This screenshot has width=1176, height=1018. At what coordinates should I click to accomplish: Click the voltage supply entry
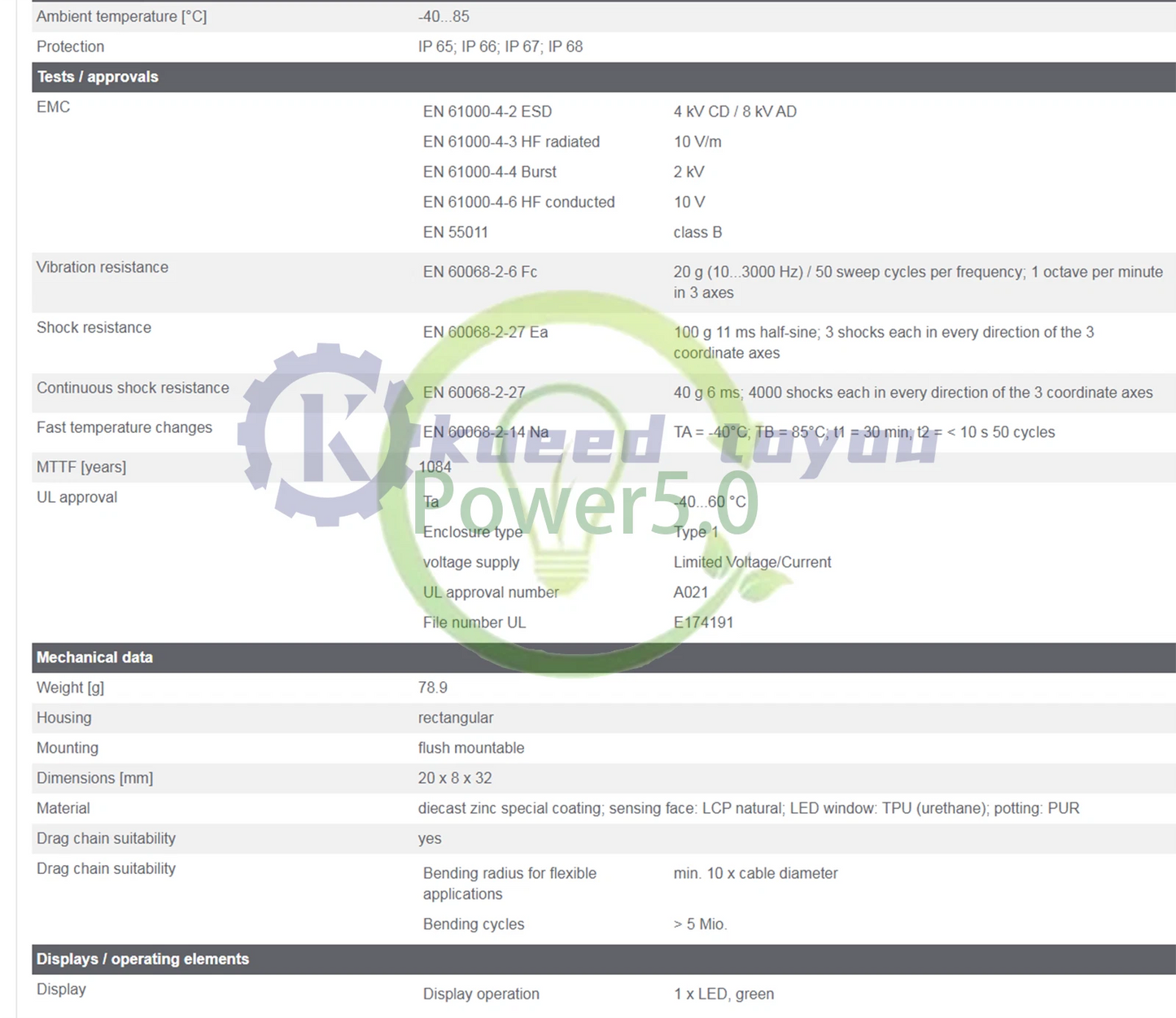[471, 562]
